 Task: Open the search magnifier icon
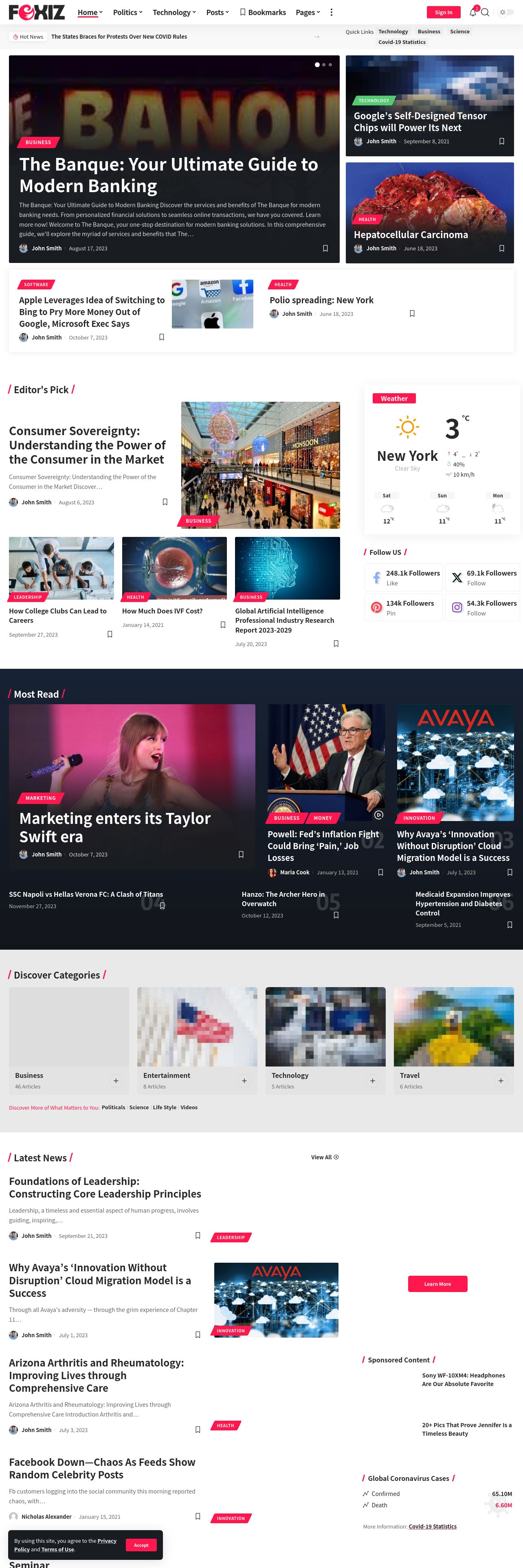485,12
